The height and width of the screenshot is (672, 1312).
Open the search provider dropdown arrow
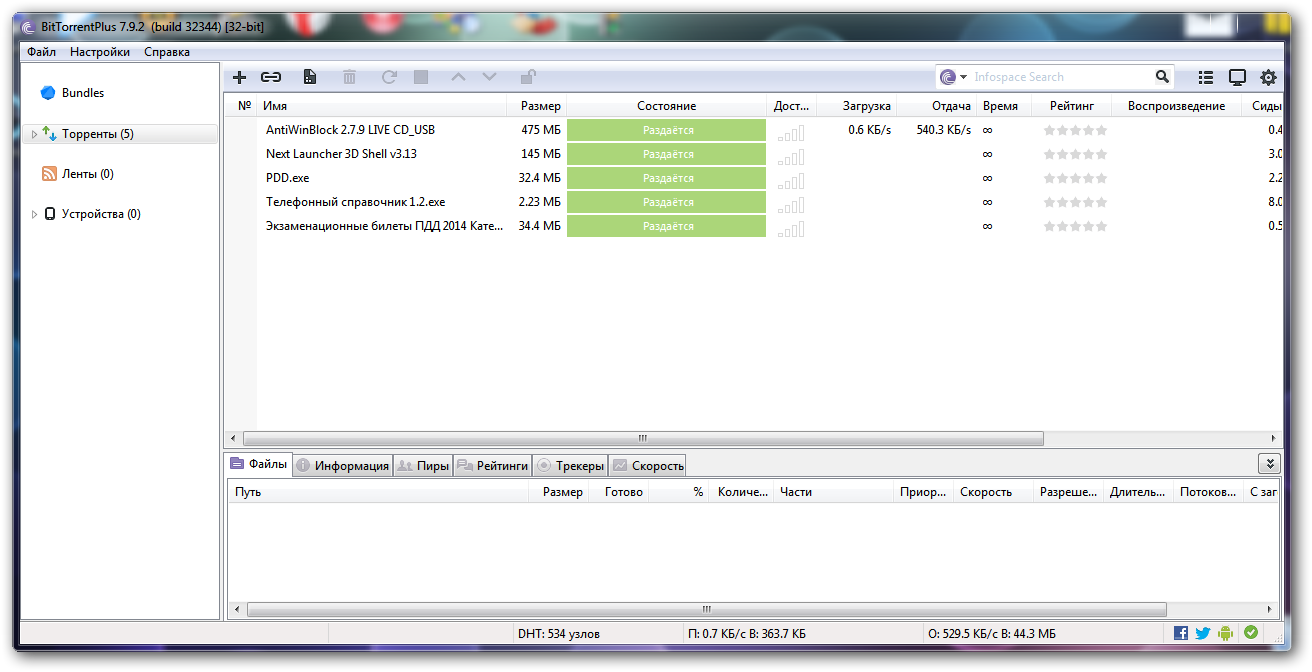[964, 77]
